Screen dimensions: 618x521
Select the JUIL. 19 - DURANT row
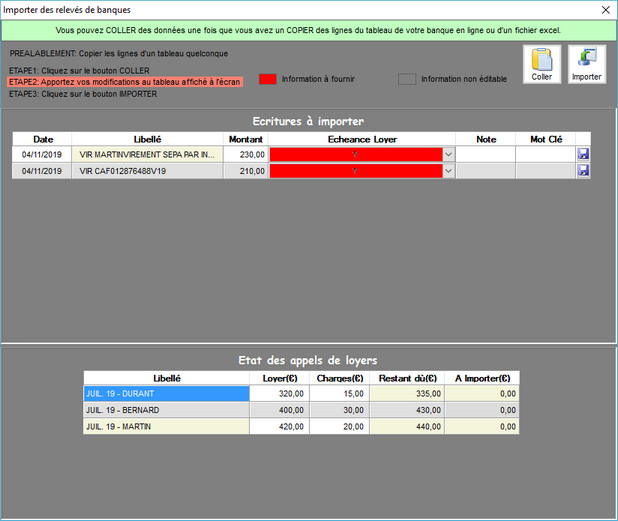click(165, 394)
